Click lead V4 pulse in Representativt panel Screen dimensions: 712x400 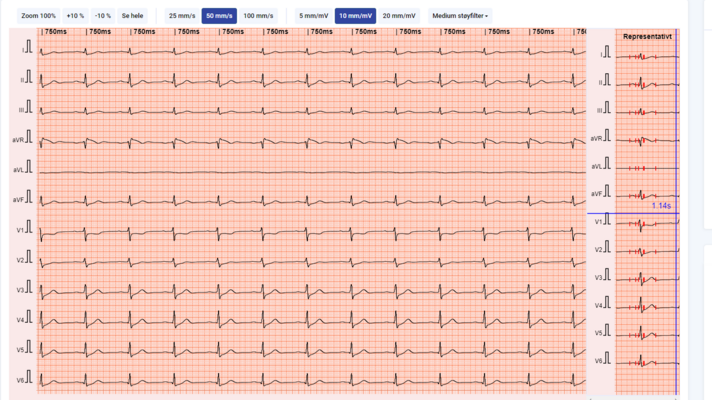point(607,303)
